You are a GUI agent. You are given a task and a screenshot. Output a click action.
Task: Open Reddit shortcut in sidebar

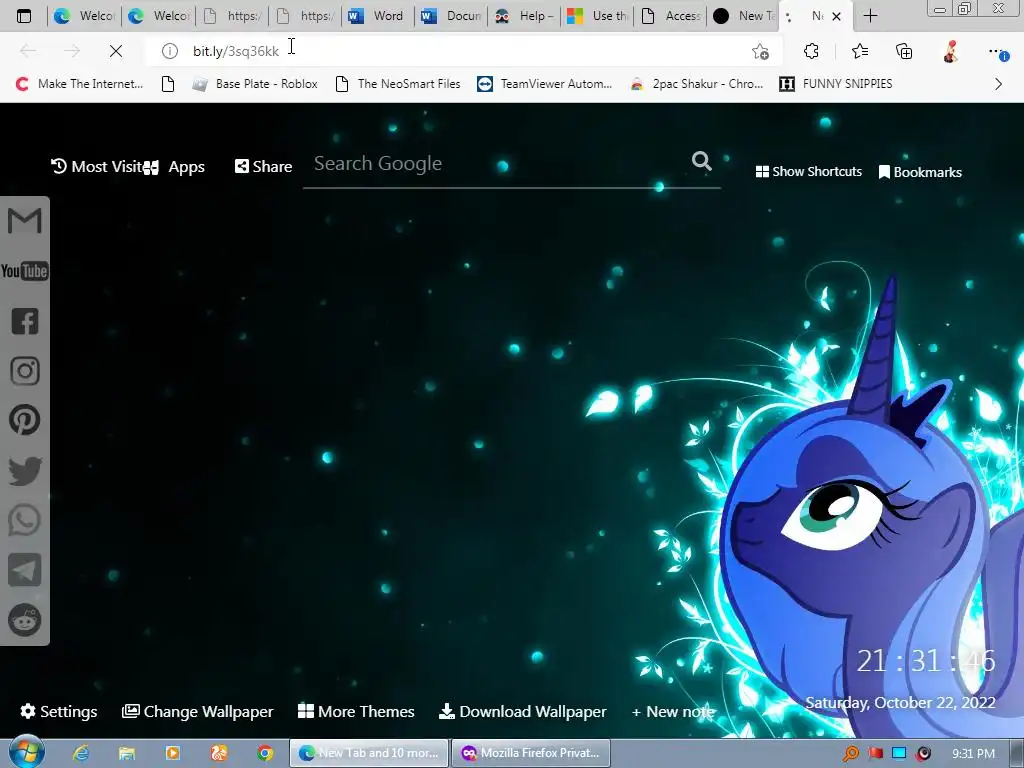pos(25,620)
